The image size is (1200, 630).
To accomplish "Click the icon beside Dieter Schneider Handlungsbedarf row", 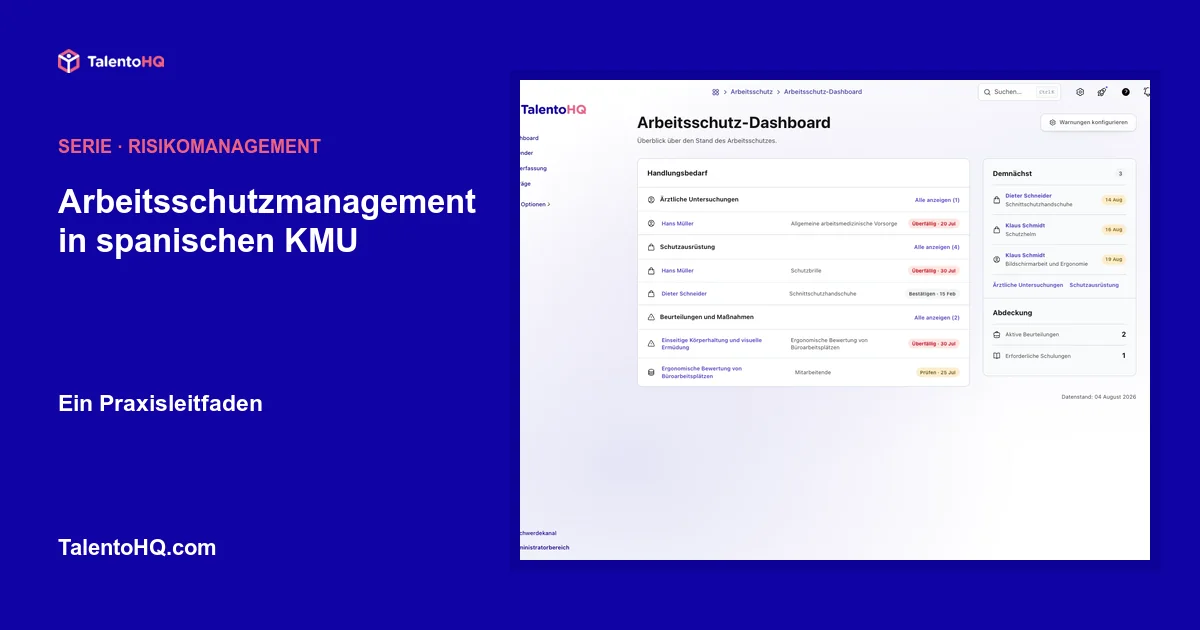I will click(x=651, y=294).
